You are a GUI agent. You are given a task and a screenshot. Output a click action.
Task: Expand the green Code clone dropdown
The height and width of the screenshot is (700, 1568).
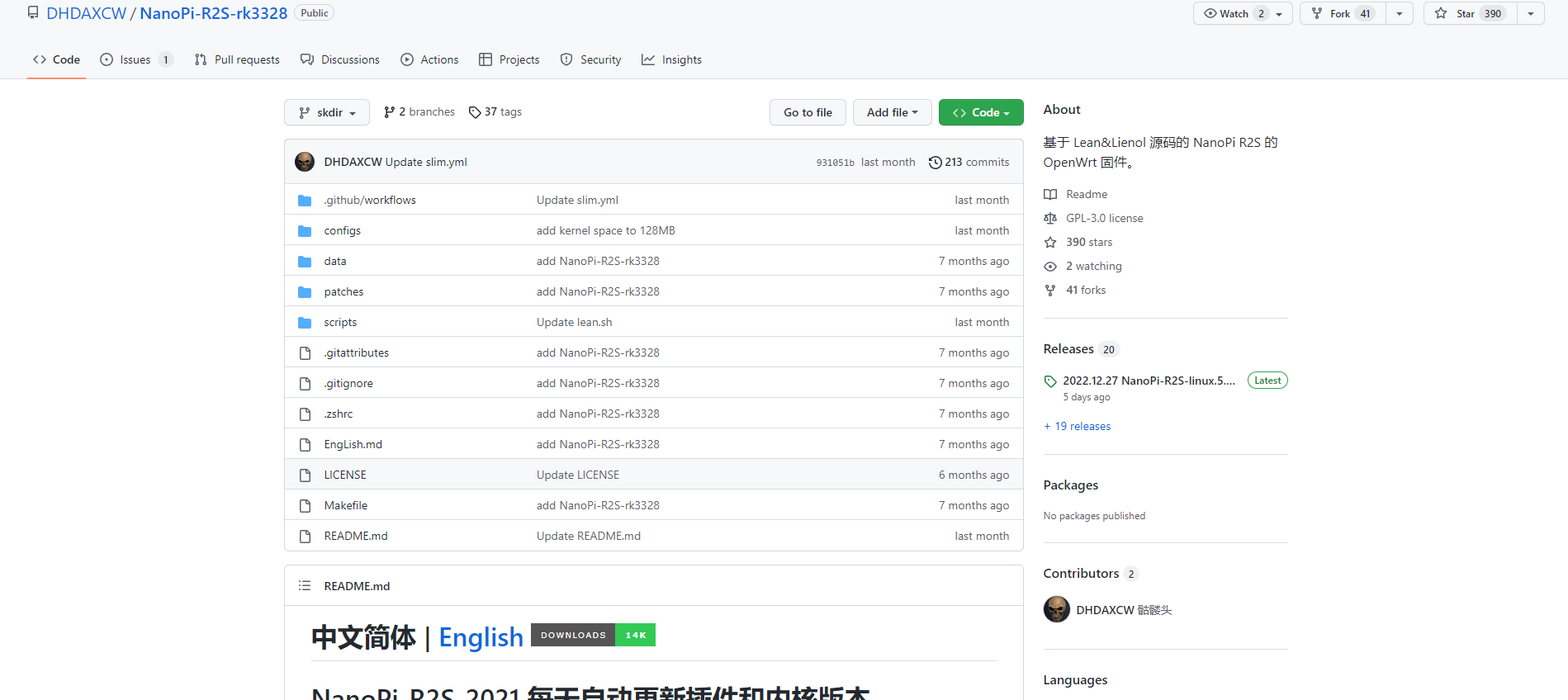pos(981,112)
